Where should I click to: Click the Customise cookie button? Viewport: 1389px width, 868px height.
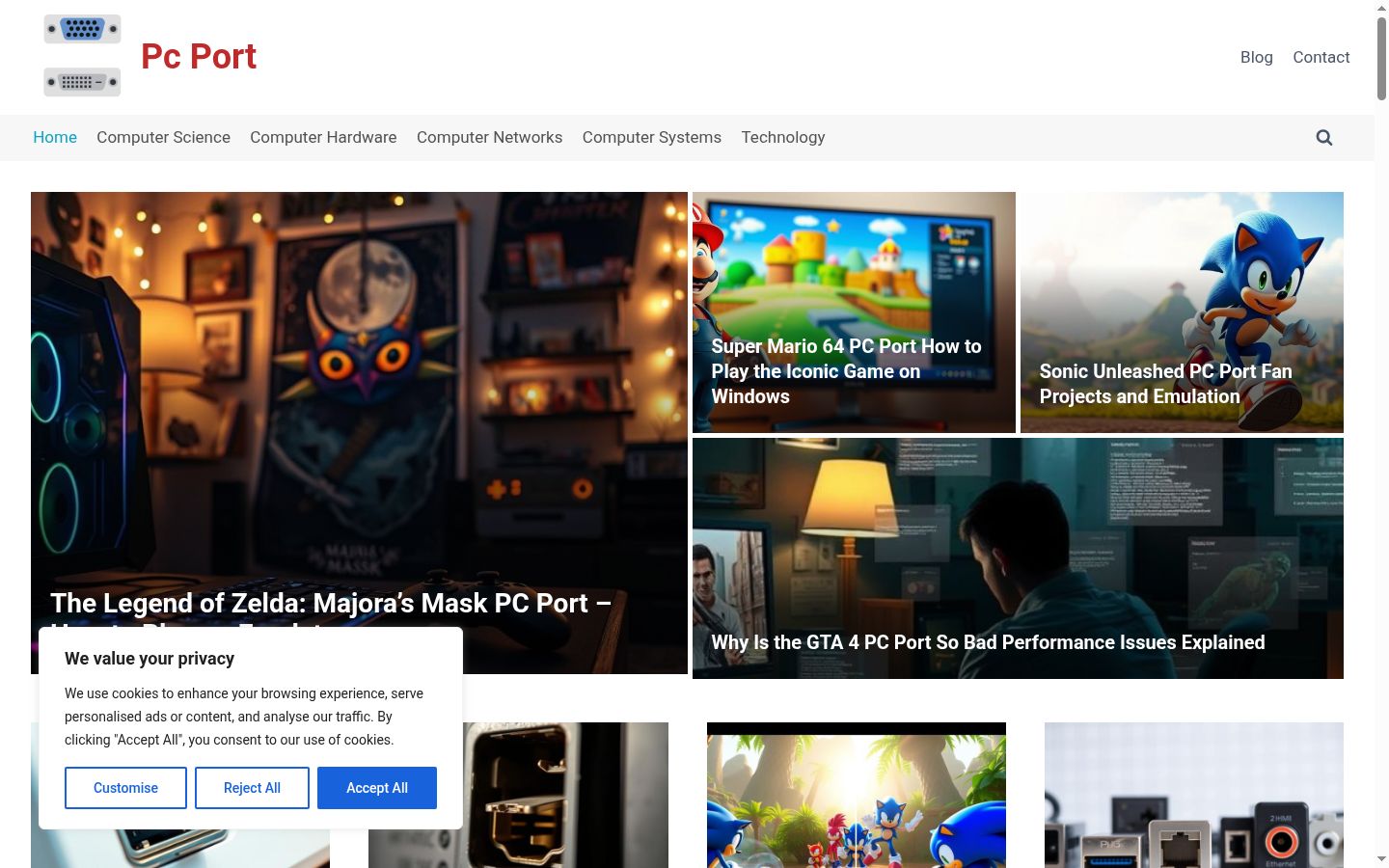coord(125,788)
